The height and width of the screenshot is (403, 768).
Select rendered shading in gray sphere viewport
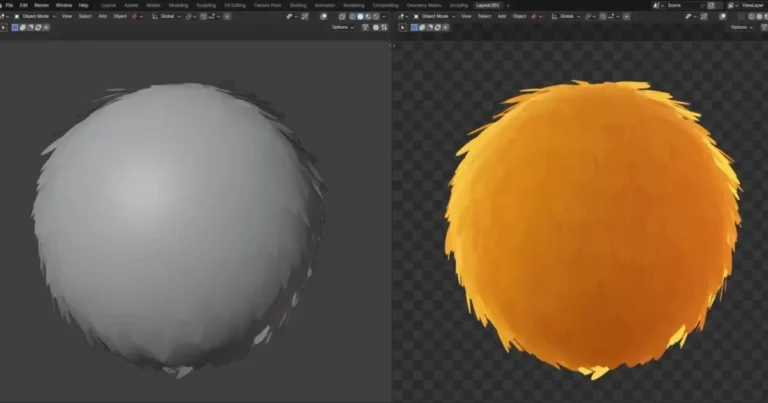pos(376,16)
